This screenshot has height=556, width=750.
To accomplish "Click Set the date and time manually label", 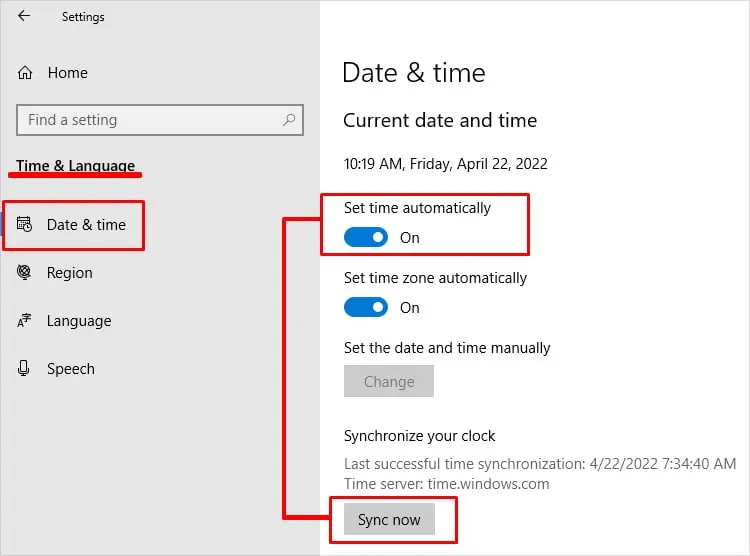I will [447, 348].
